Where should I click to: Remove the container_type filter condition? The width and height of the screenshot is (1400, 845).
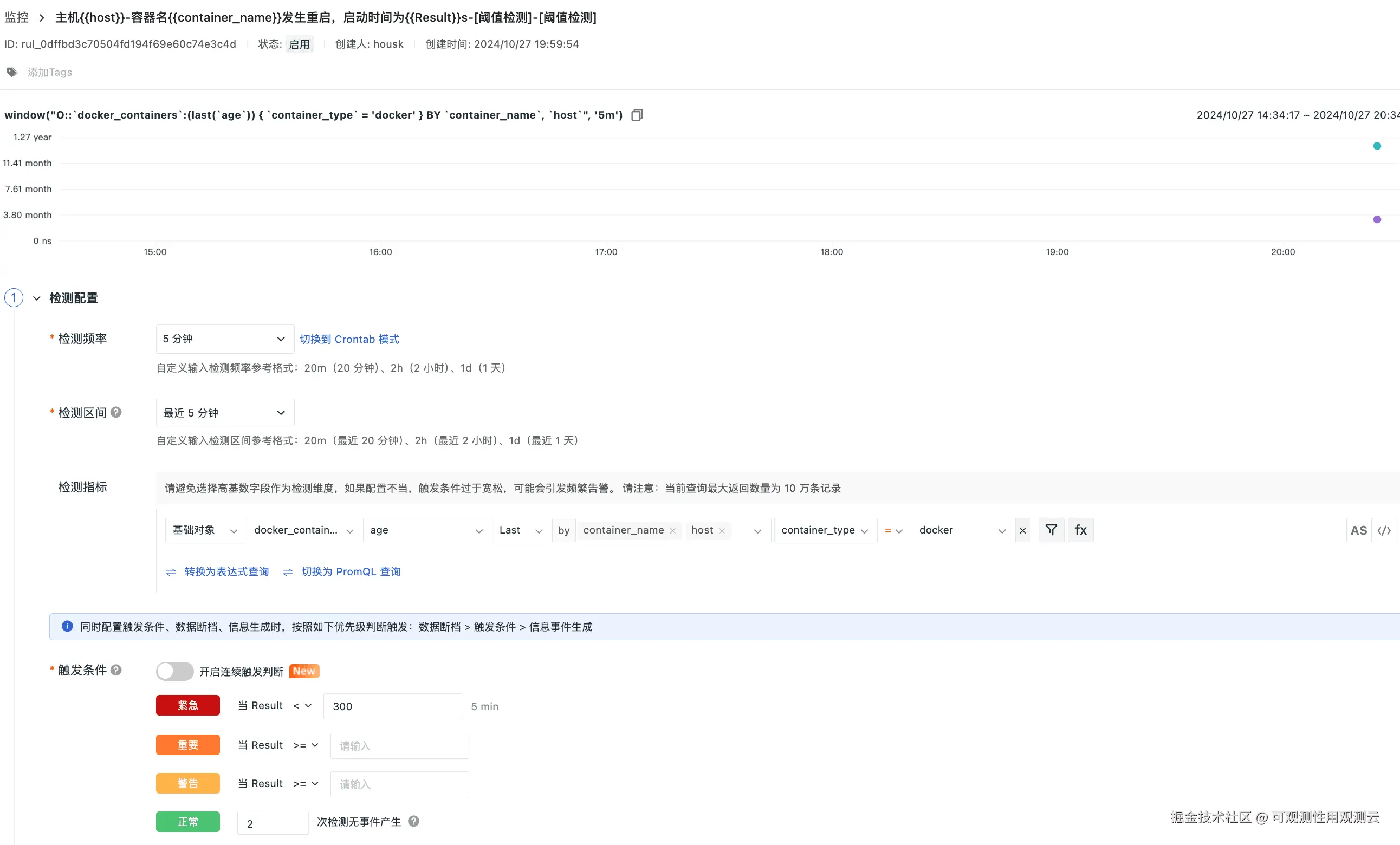click(1022, 530)
